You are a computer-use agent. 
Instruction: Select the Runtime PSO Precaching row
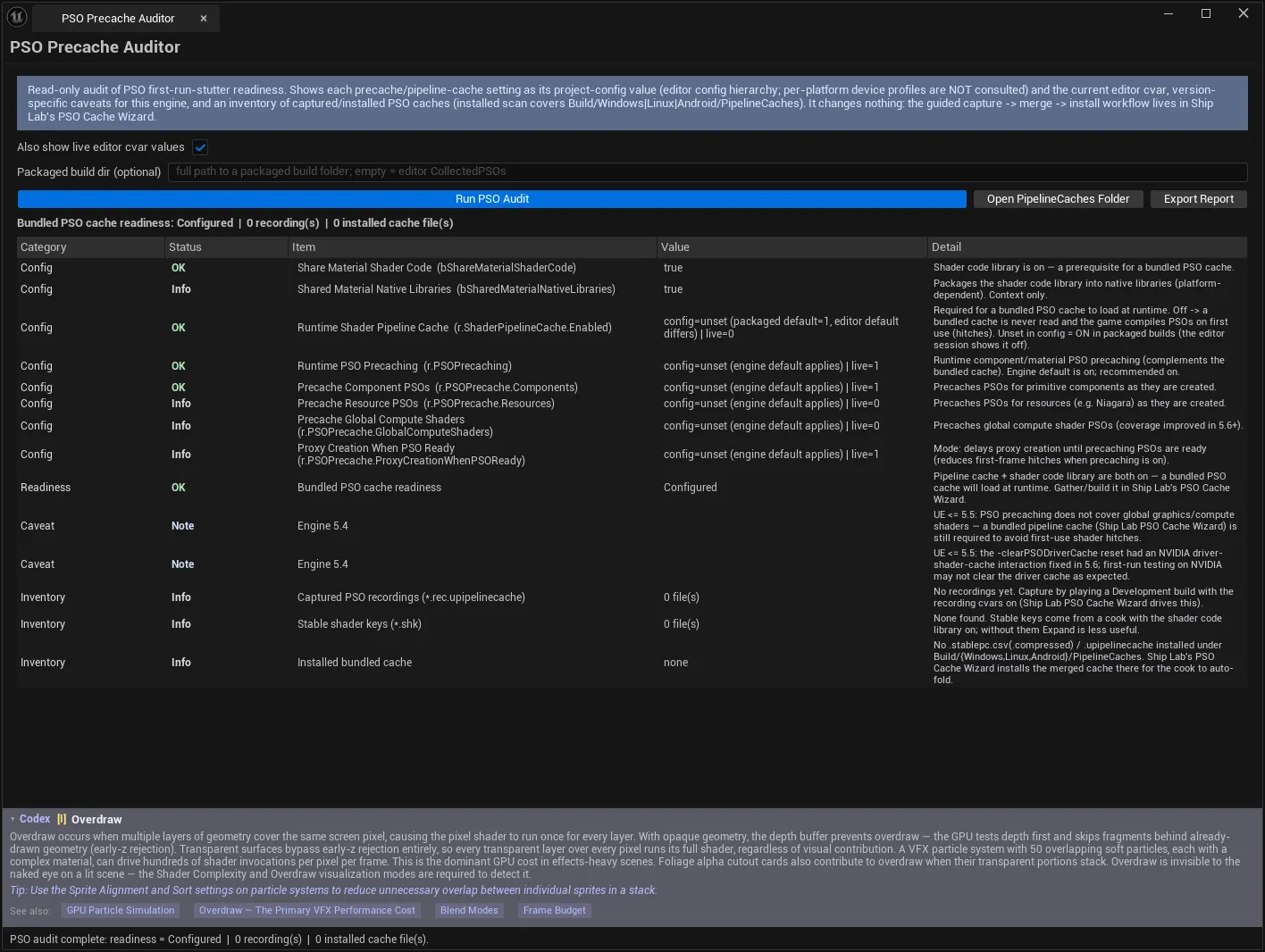coord(632,366)
